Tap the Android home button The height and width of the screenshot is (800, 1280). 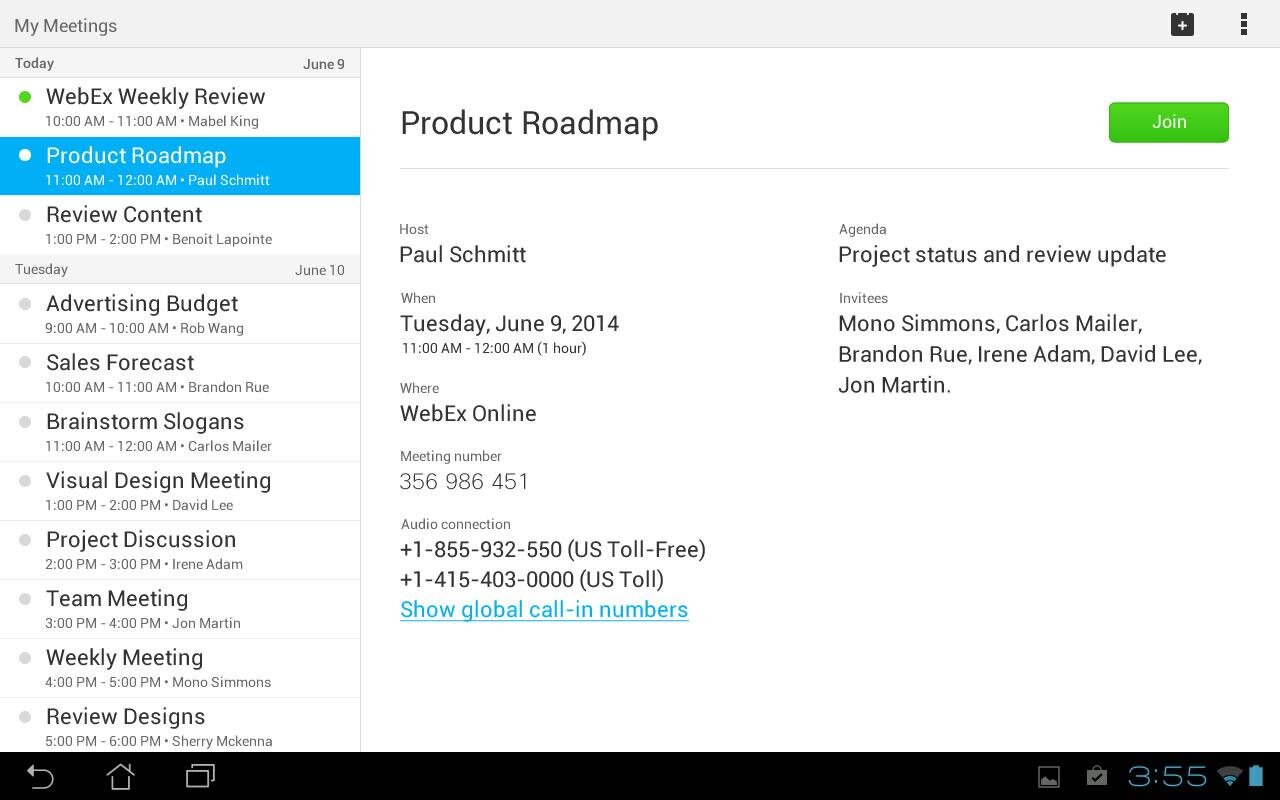coord(121,776)
